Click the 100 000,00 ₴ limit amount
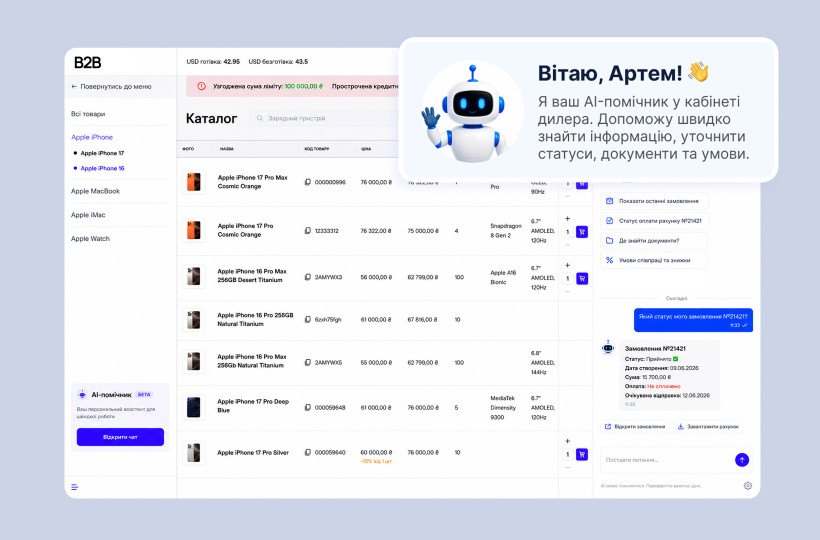This screenshot has width=820, height=540. (x=304, y=86)
